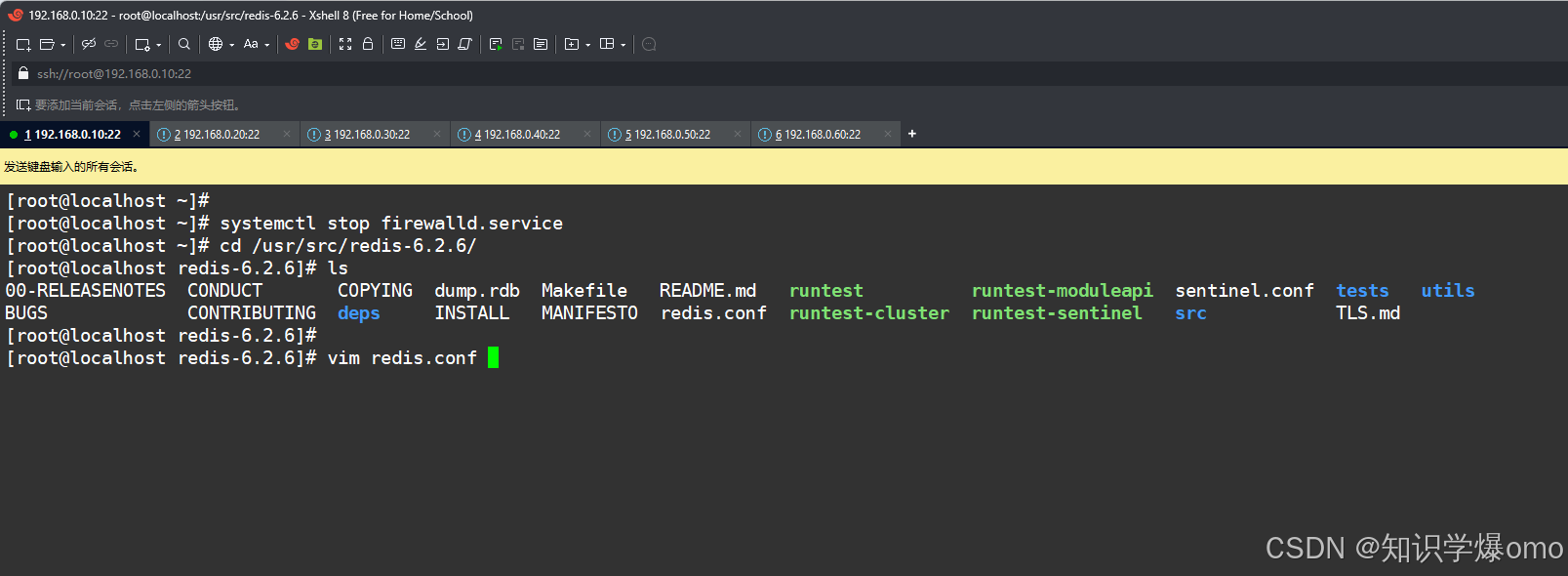Add a new tab with plus button
This screenshot has width=1568, height=576.
[x=912, y=134]
